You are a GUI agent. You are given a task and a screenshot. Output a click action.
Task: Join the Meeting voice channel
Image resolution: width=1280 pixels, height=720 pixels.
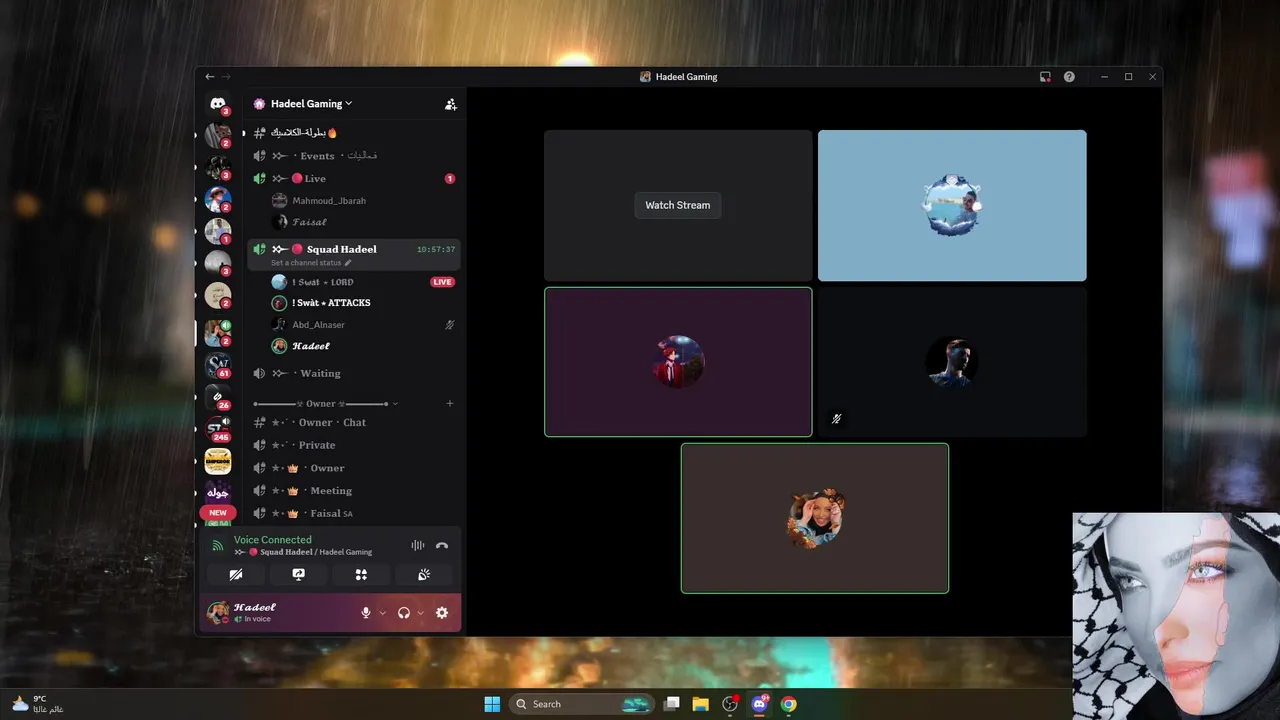355,491
